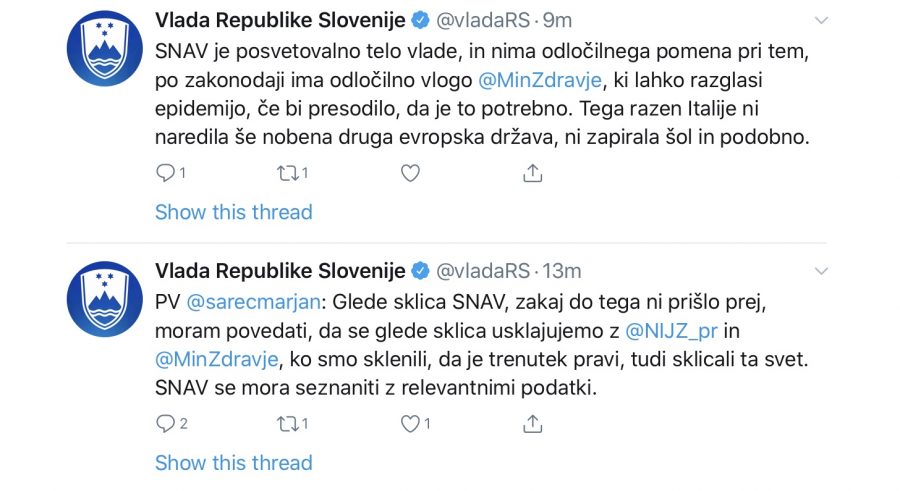Screen dimensions: 900x491
Task: Share the first tweet about epidemic declaration
Action: [533, 173]
